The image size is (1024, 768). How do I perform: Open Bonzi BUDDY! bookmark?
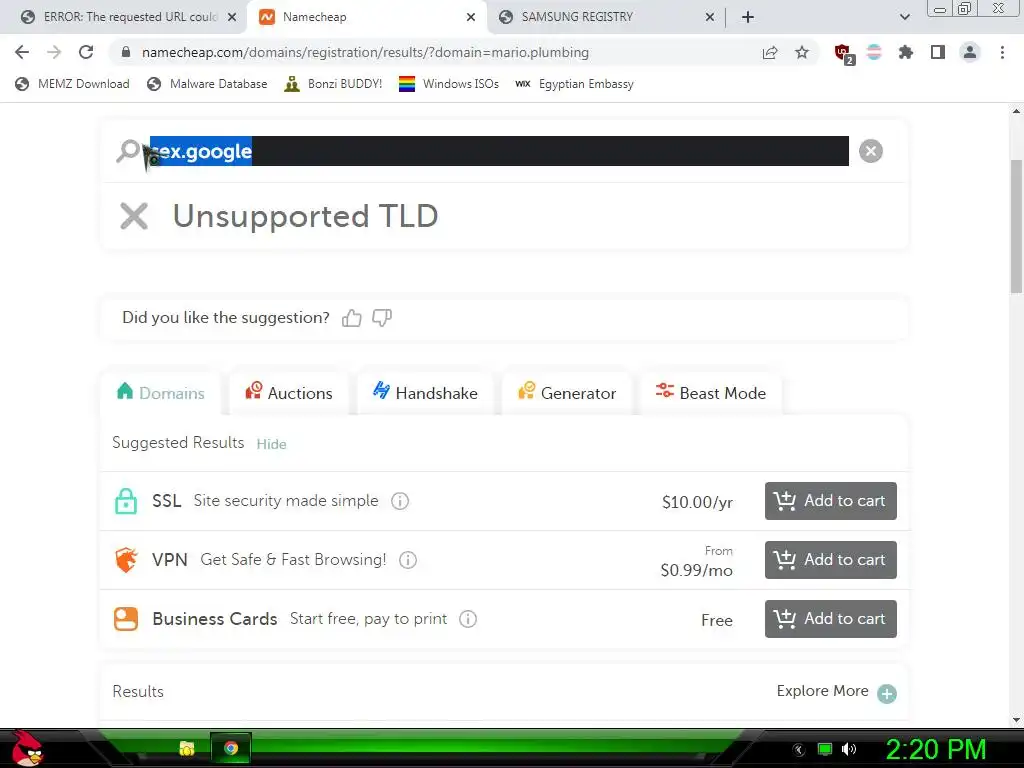pos(334,84)
